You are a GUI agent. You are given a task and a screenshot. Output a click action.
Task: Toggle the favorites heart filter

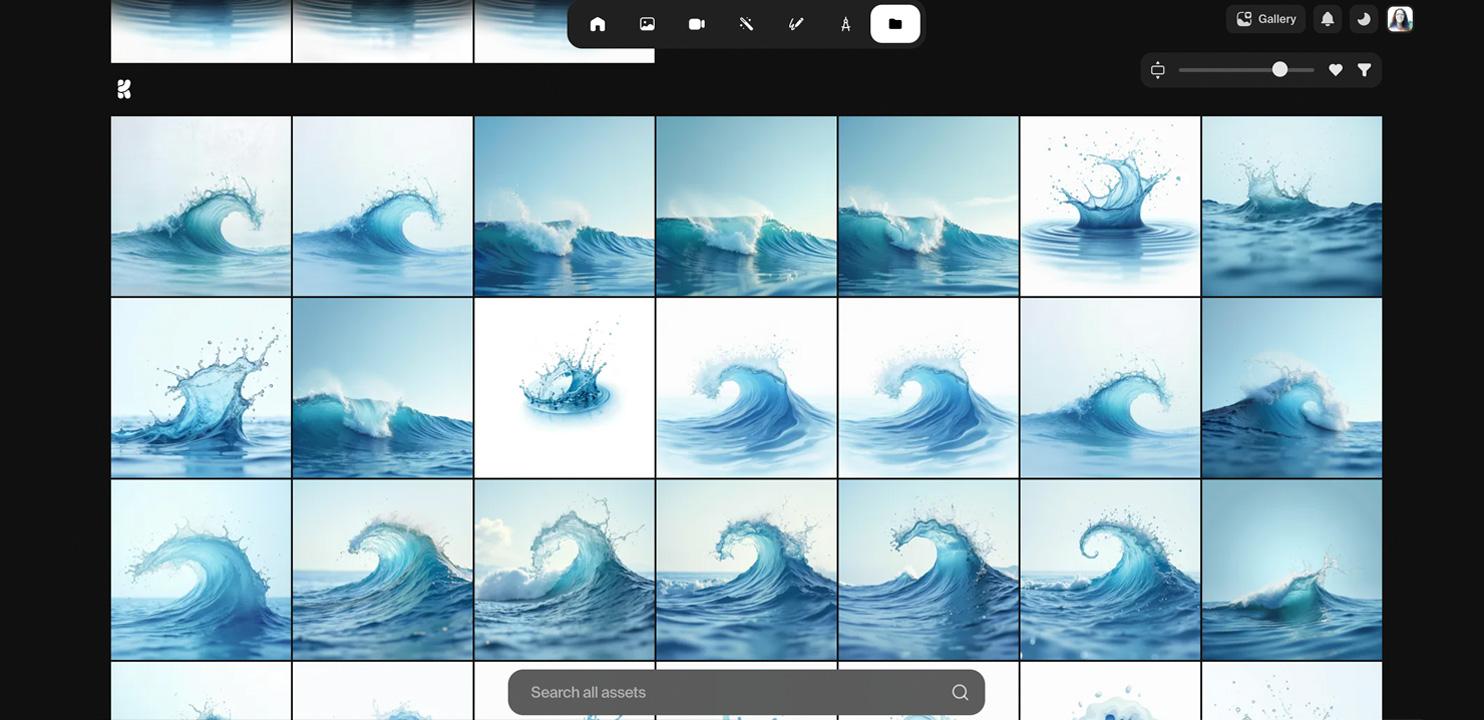[1335, 70]
